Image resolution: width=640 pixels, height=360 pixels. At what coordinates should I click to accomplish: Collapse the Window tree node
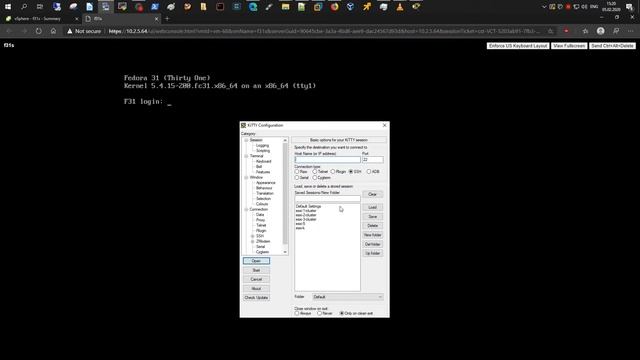246,178
